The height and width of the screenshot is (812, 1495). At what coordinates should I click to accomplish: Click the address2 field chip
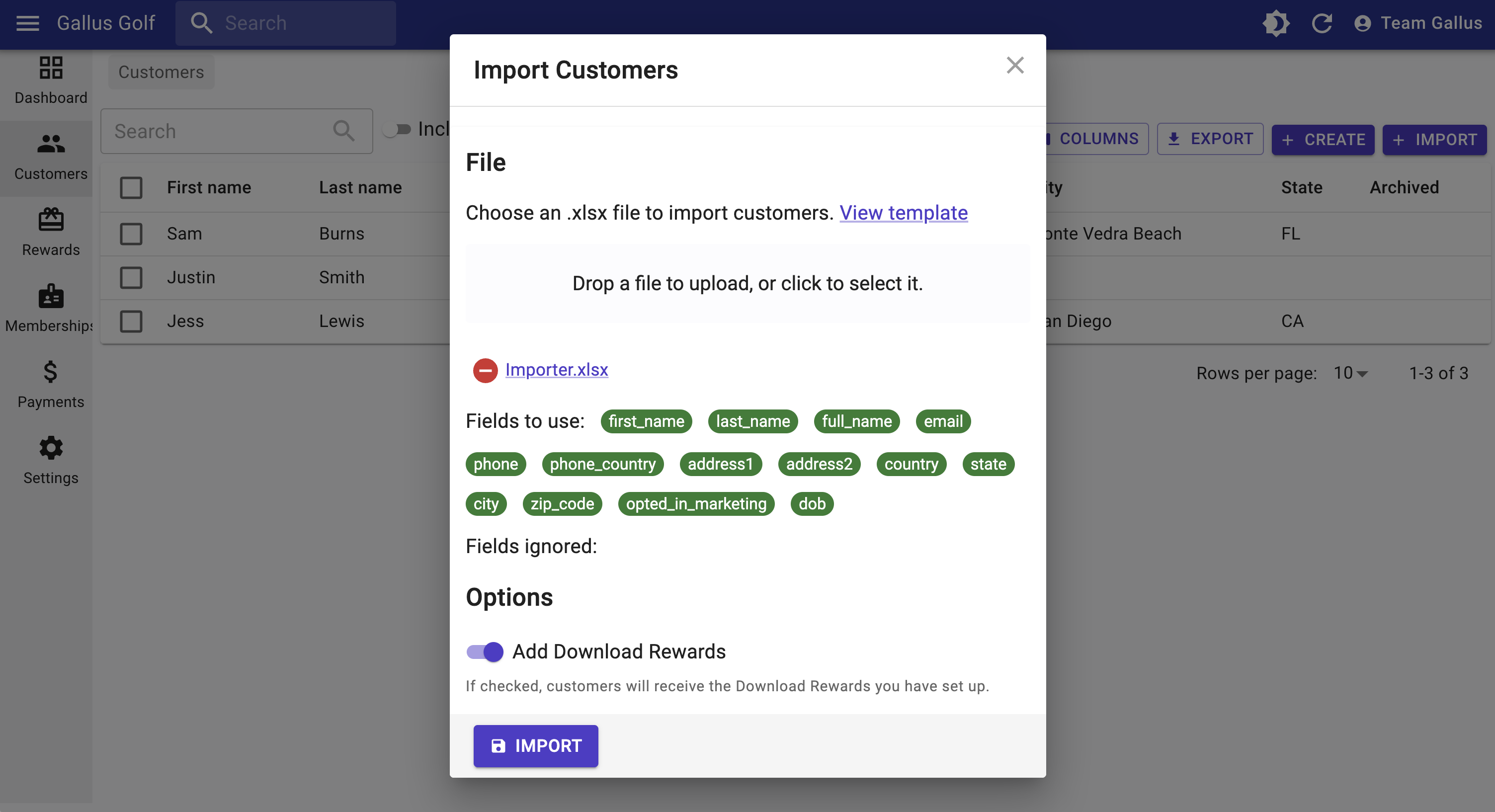pos(819,464)
